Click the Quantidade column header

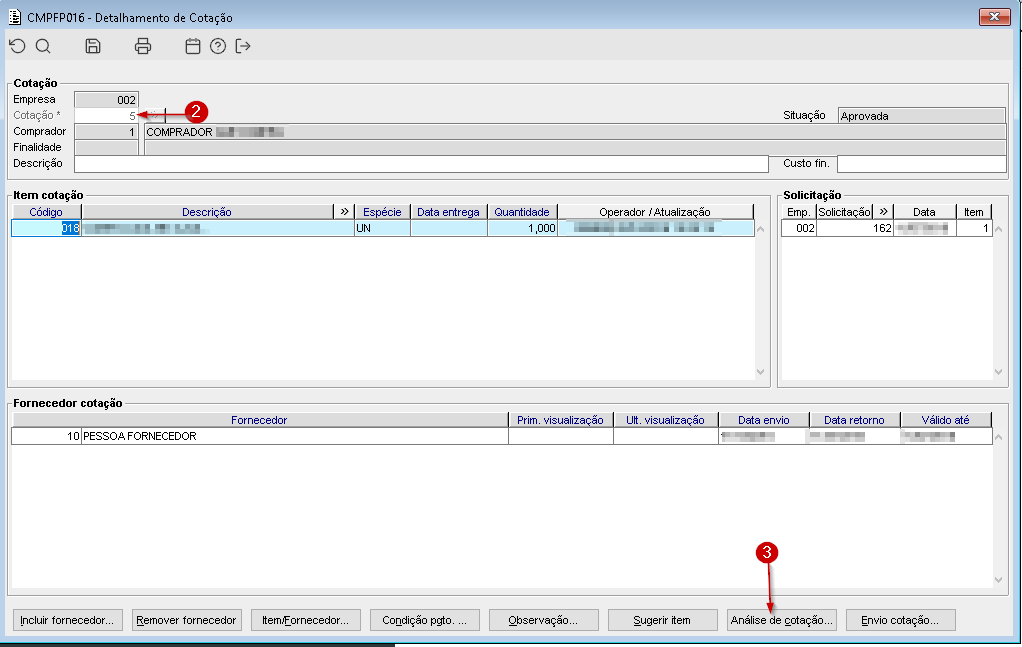[x=522, y=212]
